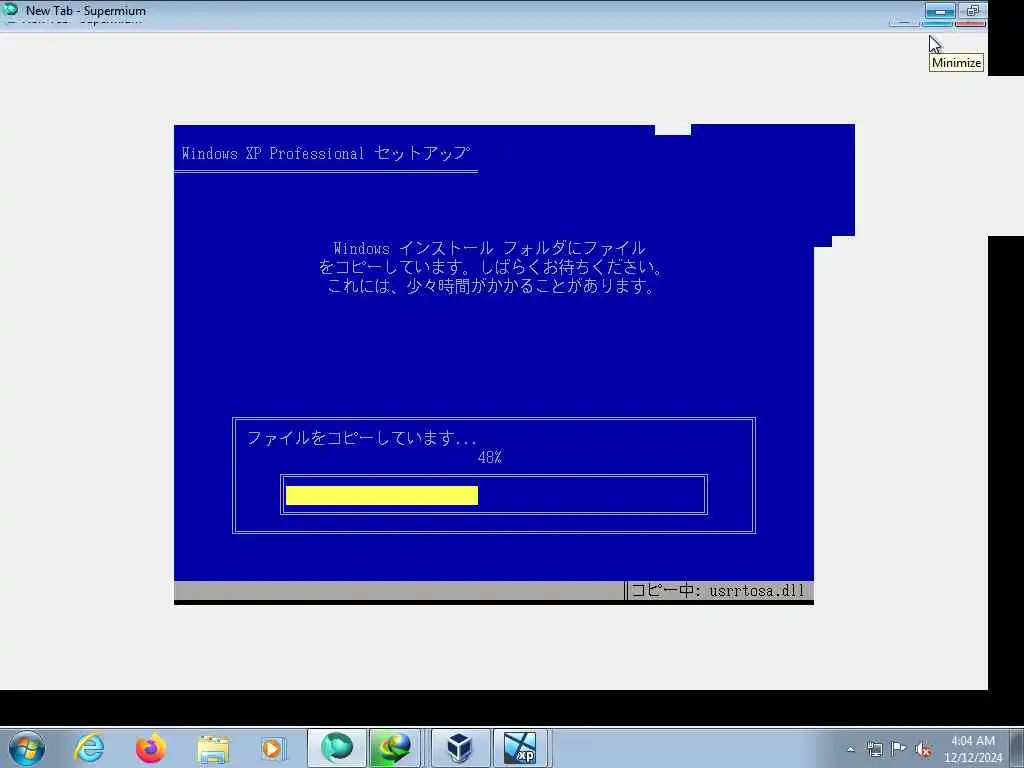This screenshot has height=768, width=1024.
Task: Minimize the Supermium window
Action: coord(940,11)
